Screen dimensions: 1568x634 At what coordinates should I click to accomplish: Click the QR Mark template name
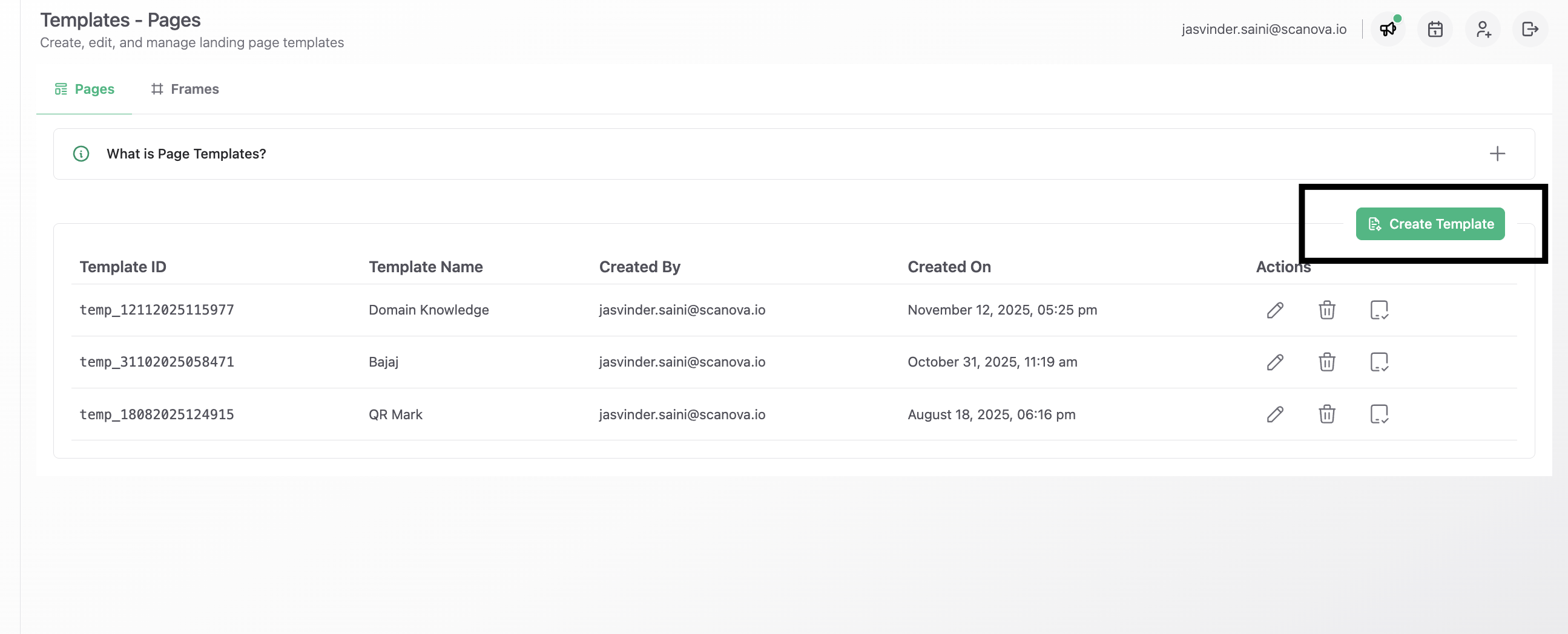click(x=395, y=414)
